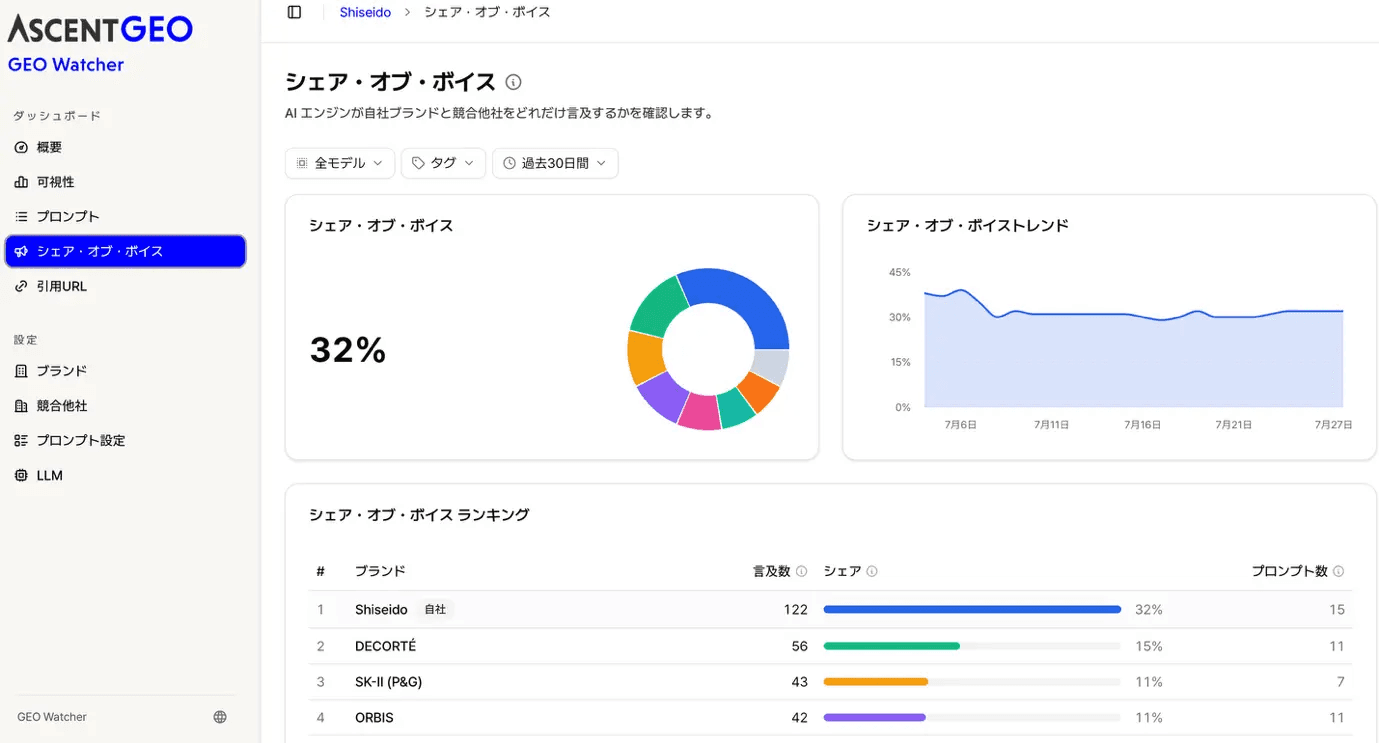Click info icon next to シェア header
1379x743 pixels.
(872, 571)
